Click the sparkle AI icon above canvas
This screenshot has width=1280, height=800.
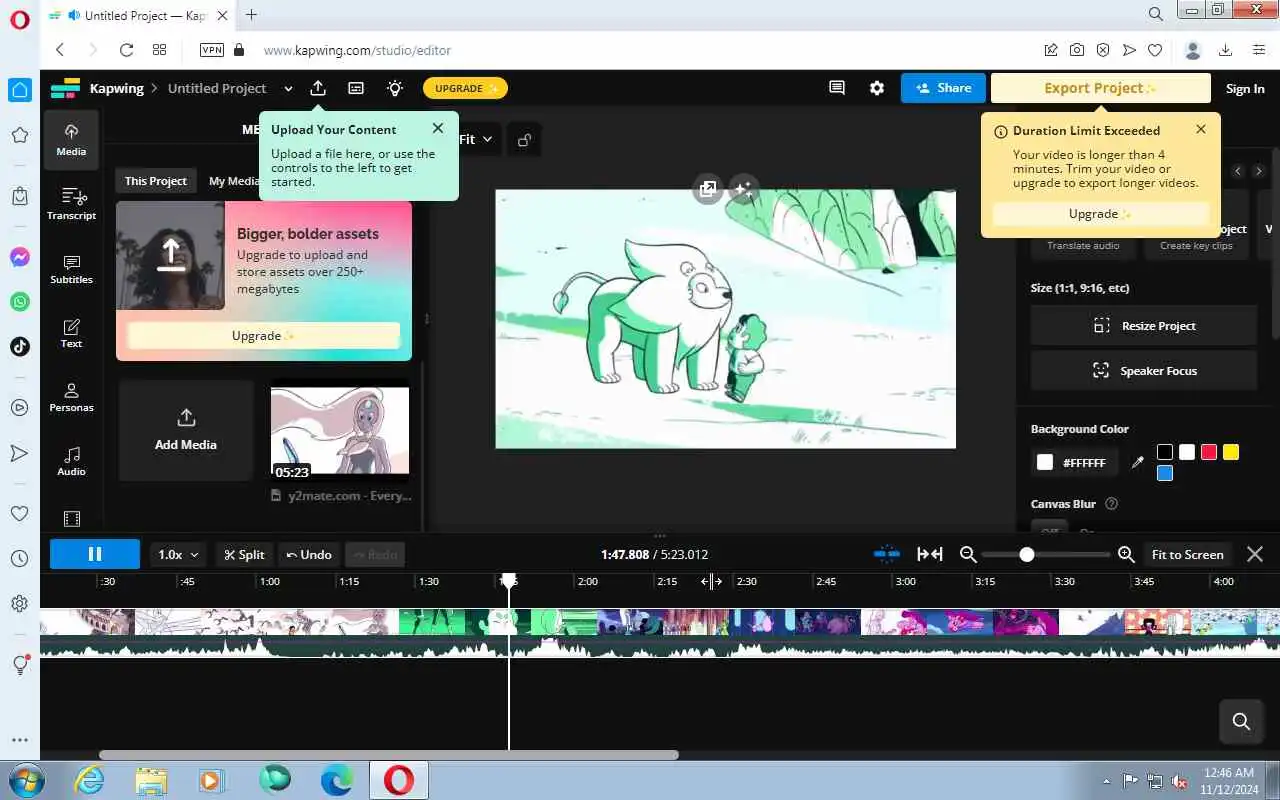pyautogui.click(x=743, y=189)
